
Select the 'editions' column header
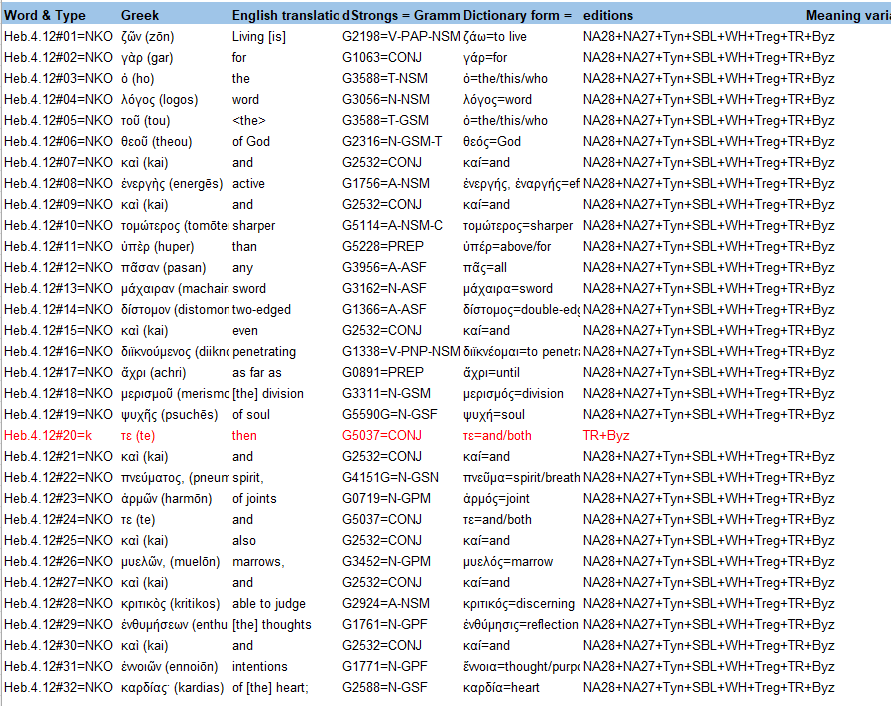tap(608, 15)
